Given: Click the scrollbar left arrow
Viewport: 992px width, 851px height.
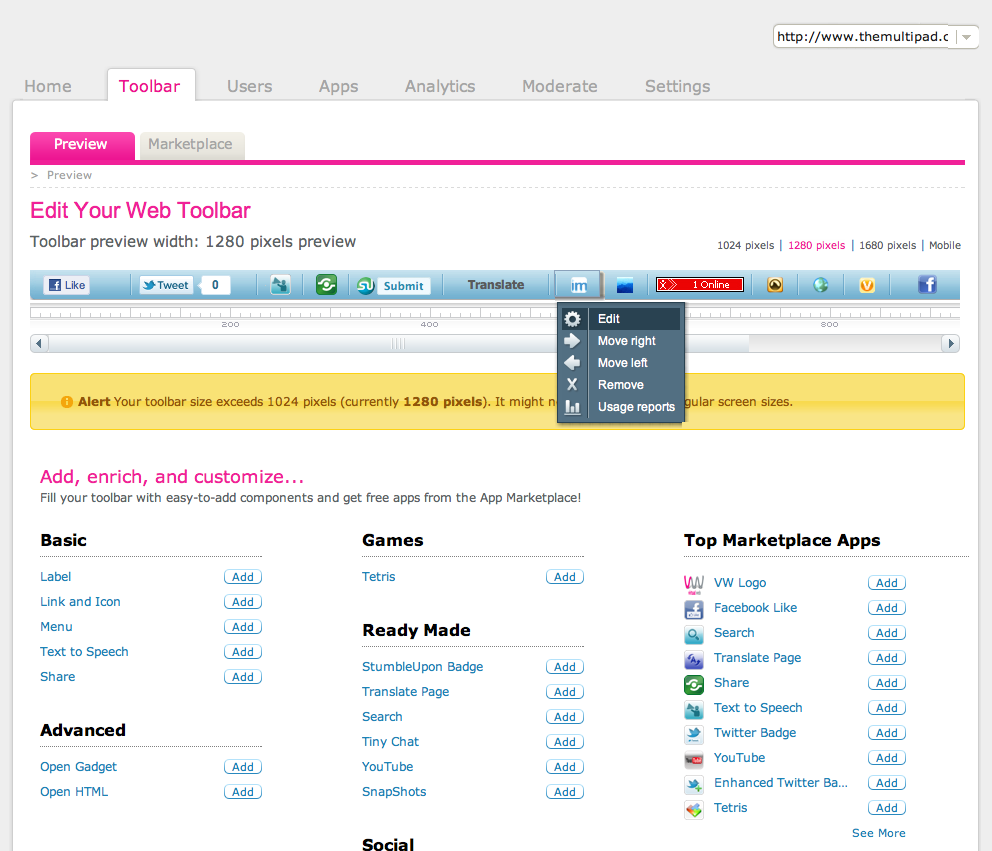Looking at the screenshot, I should pyautogui.click(x=39, y=344).
